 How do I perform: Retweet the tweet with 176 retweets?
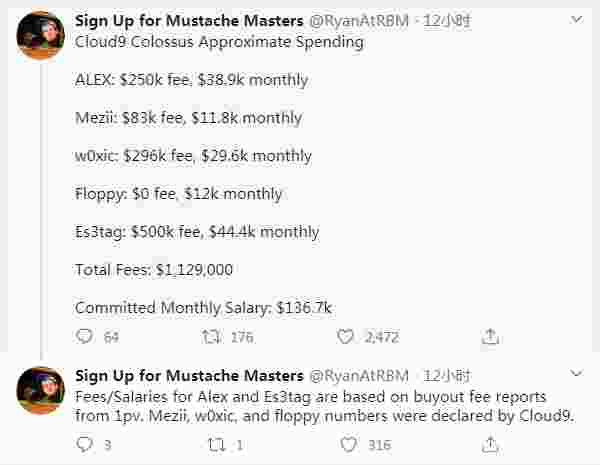(x=212, y=338)
